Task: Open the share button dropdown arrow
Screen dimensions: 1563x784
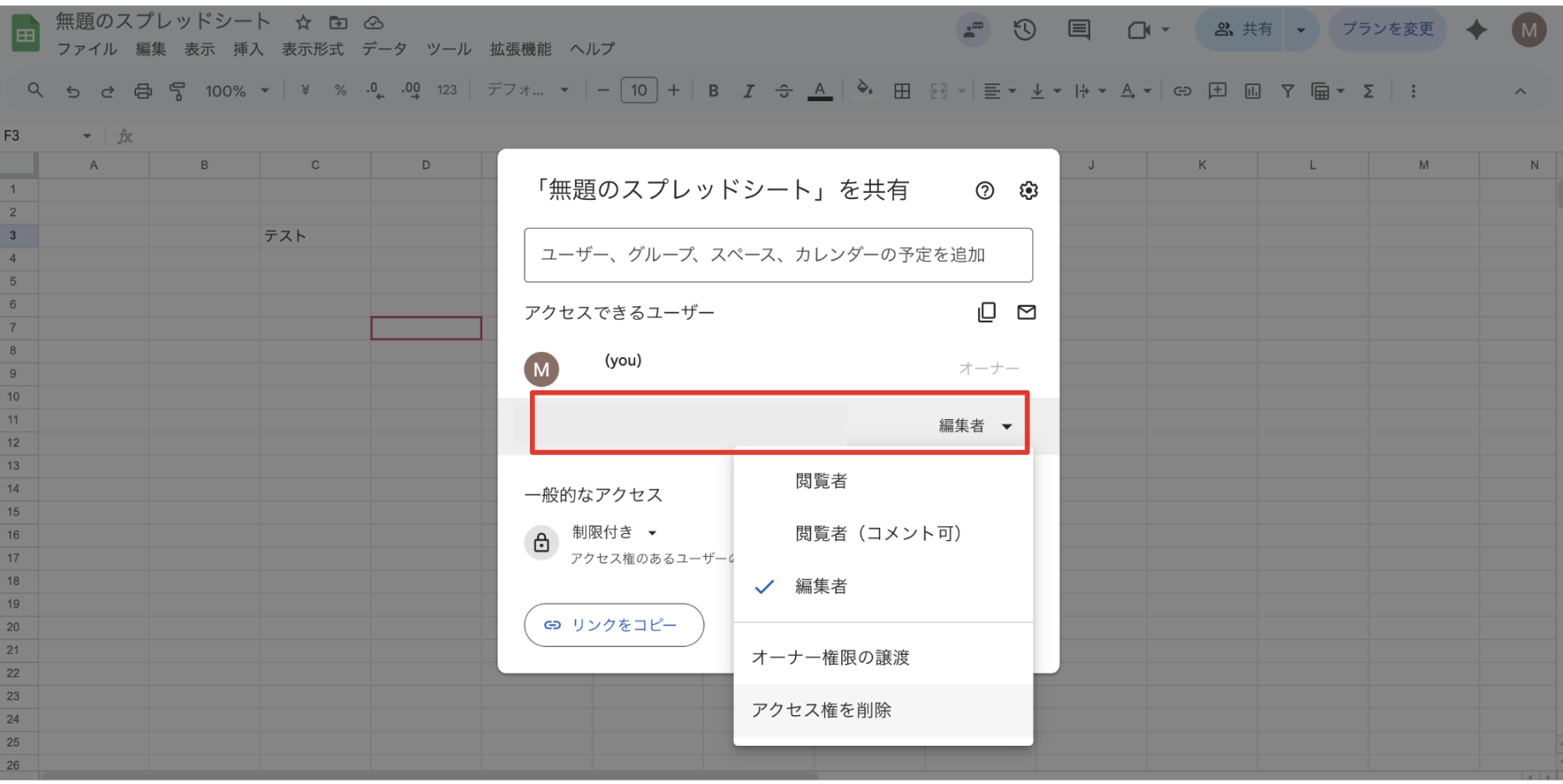Action: pos(1300,30)
